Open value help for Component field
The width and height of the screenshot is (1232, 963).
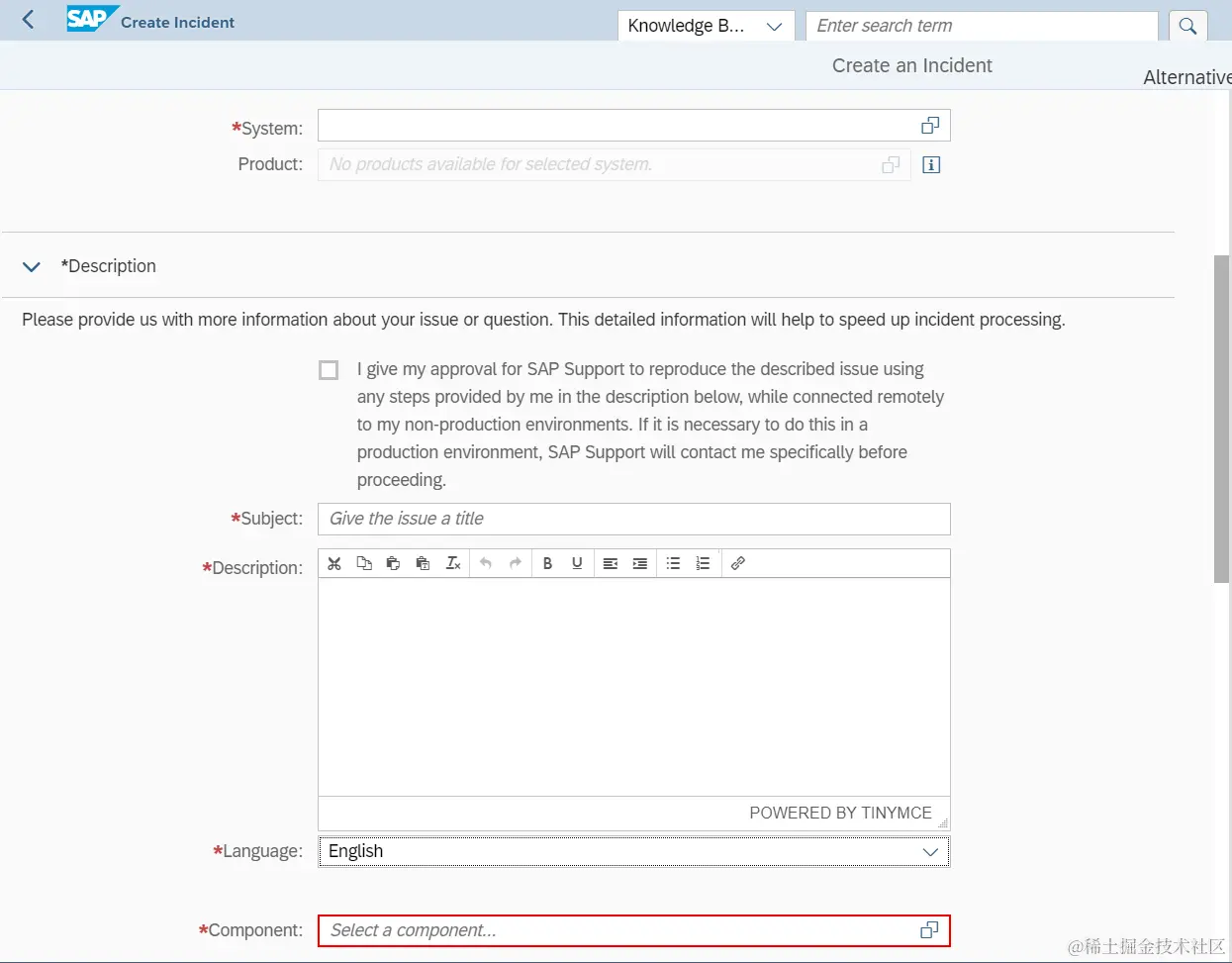pyautogui.click(x=929, y=930)
